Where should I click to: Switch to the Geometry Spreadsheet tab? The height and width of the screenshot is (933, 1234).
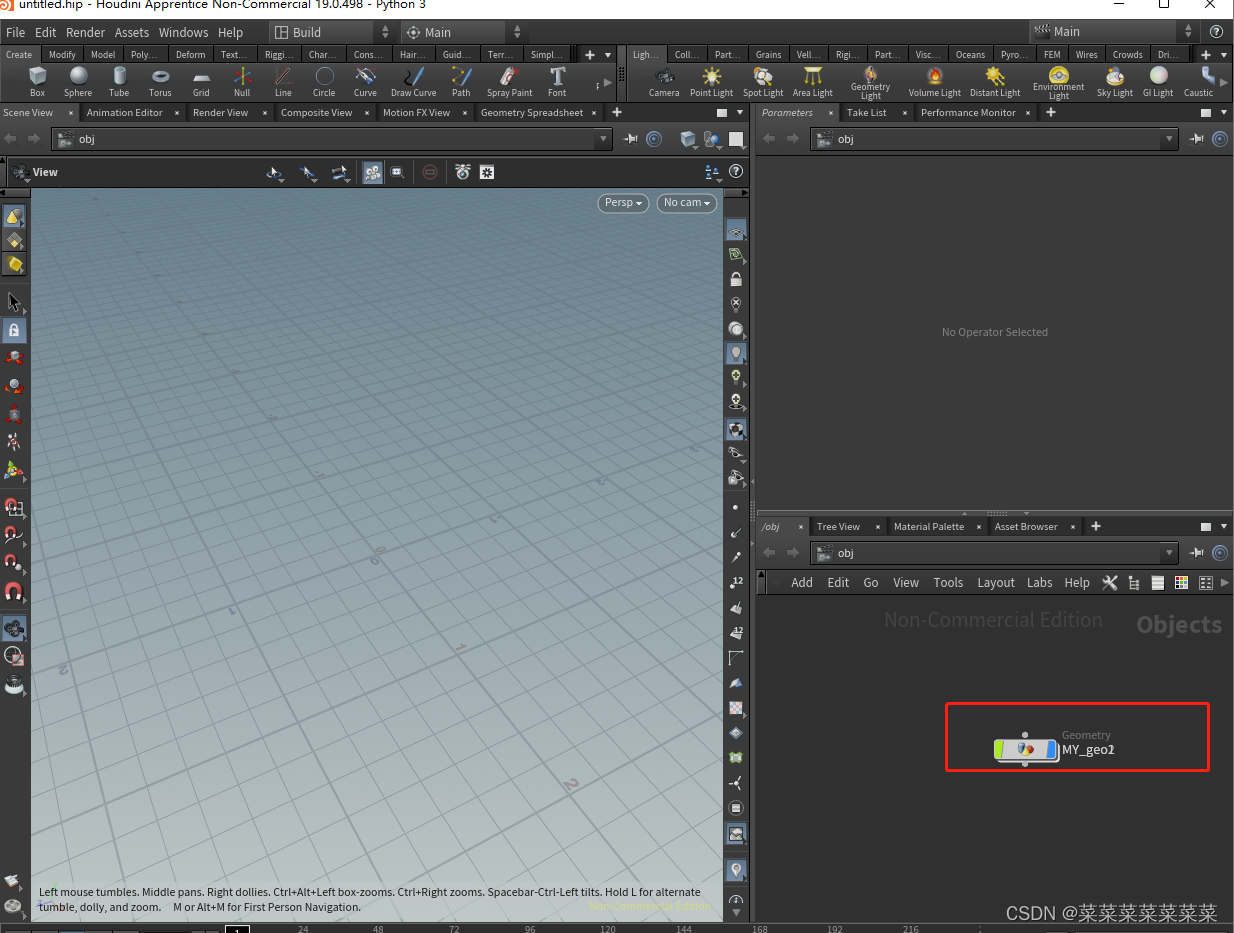click(531, 113)
